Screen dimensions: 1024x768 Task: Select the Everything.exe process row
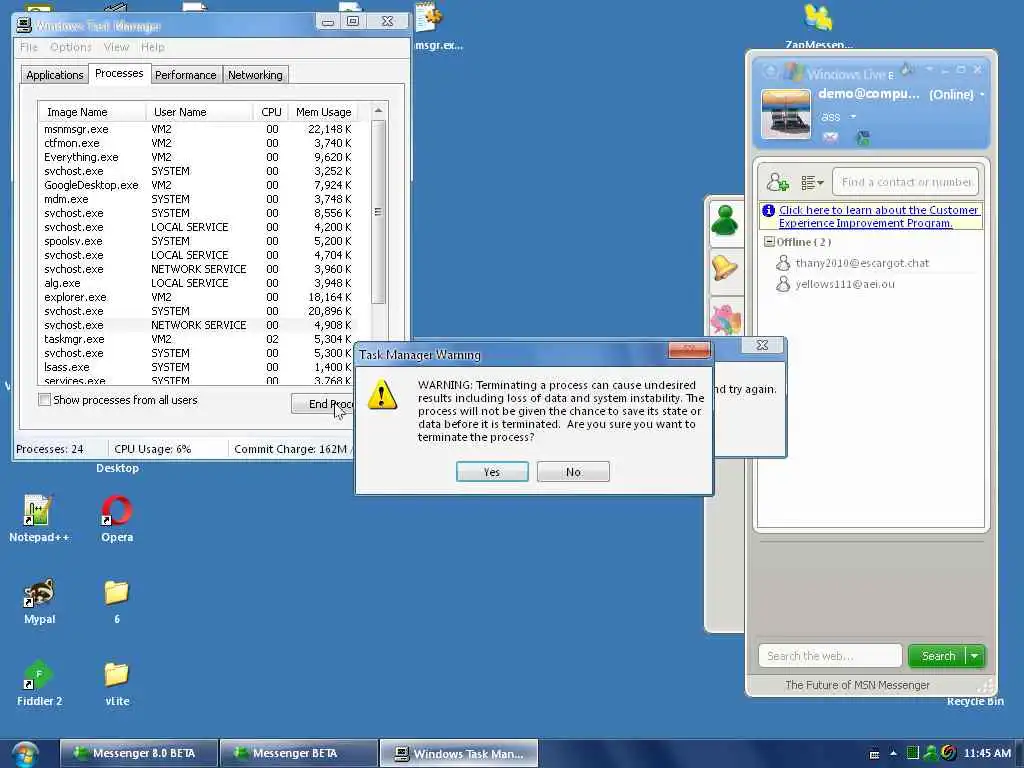click(x=198, y=157)
